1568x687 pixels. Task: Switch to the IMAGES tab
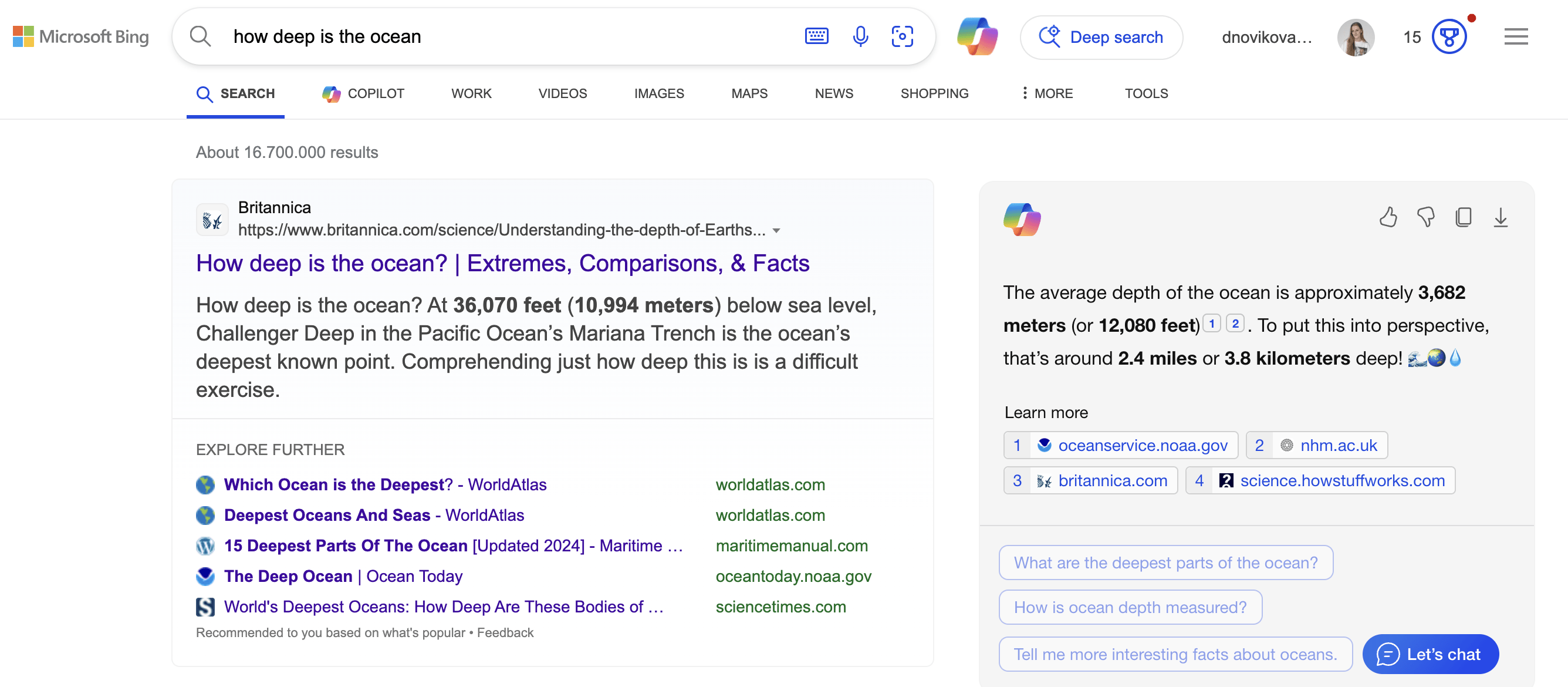point(658,94)
